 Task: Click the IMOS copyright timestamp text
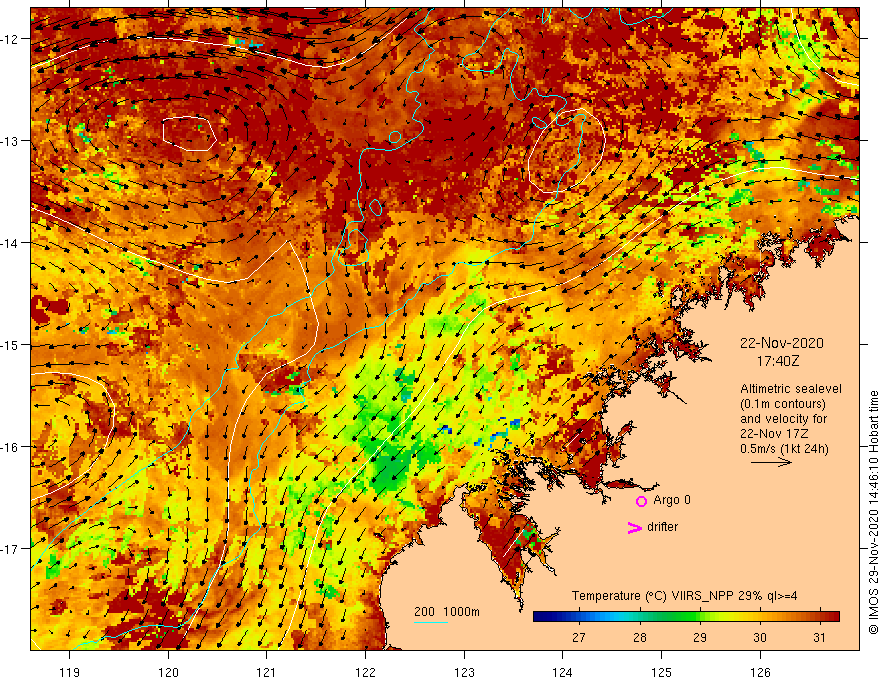[873, 513]
